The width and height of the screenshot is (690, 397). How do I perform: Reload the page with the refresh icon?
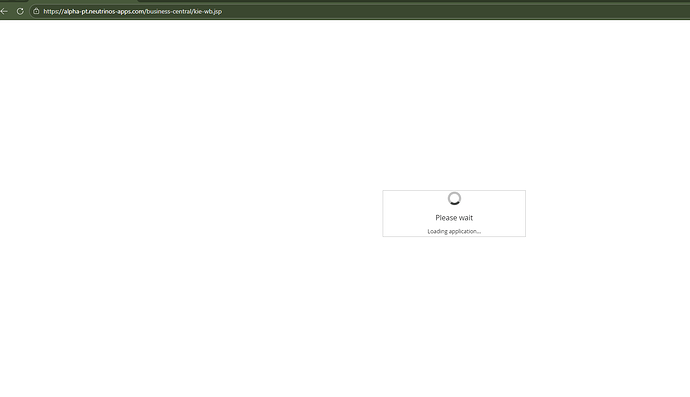[x=20, y=11]
